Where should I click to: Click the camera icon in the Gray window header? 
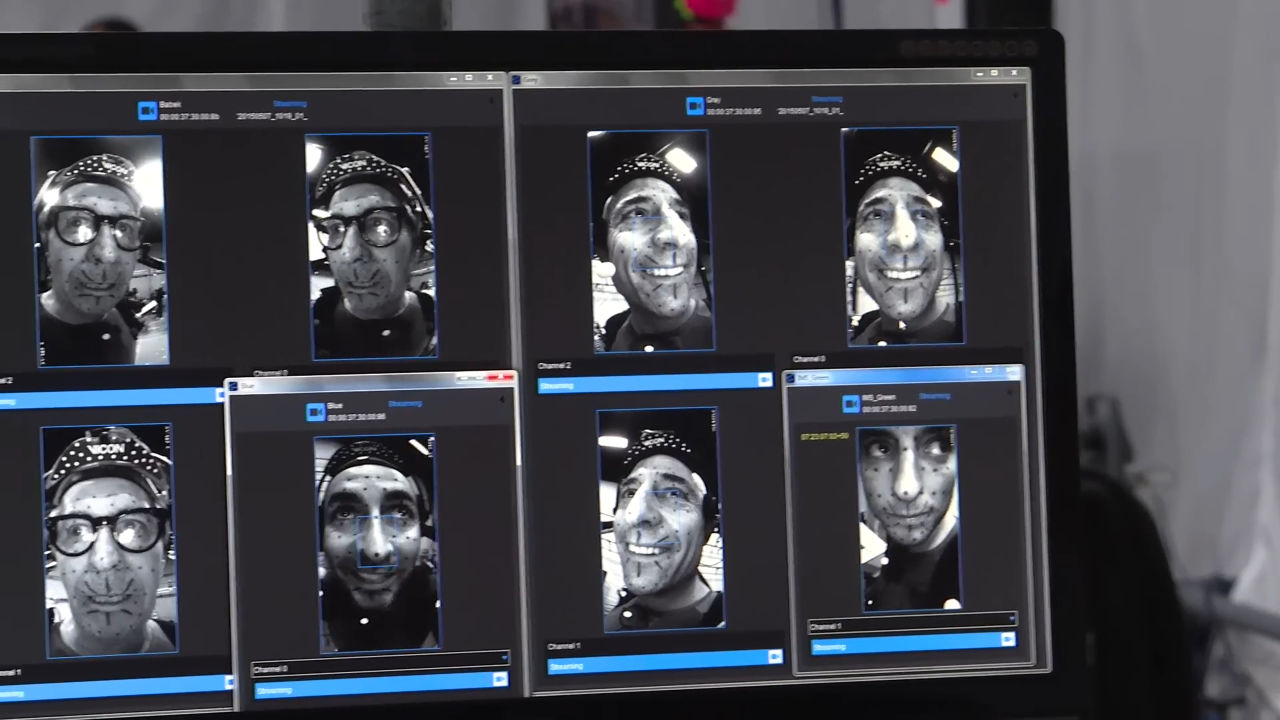(695, 105)
